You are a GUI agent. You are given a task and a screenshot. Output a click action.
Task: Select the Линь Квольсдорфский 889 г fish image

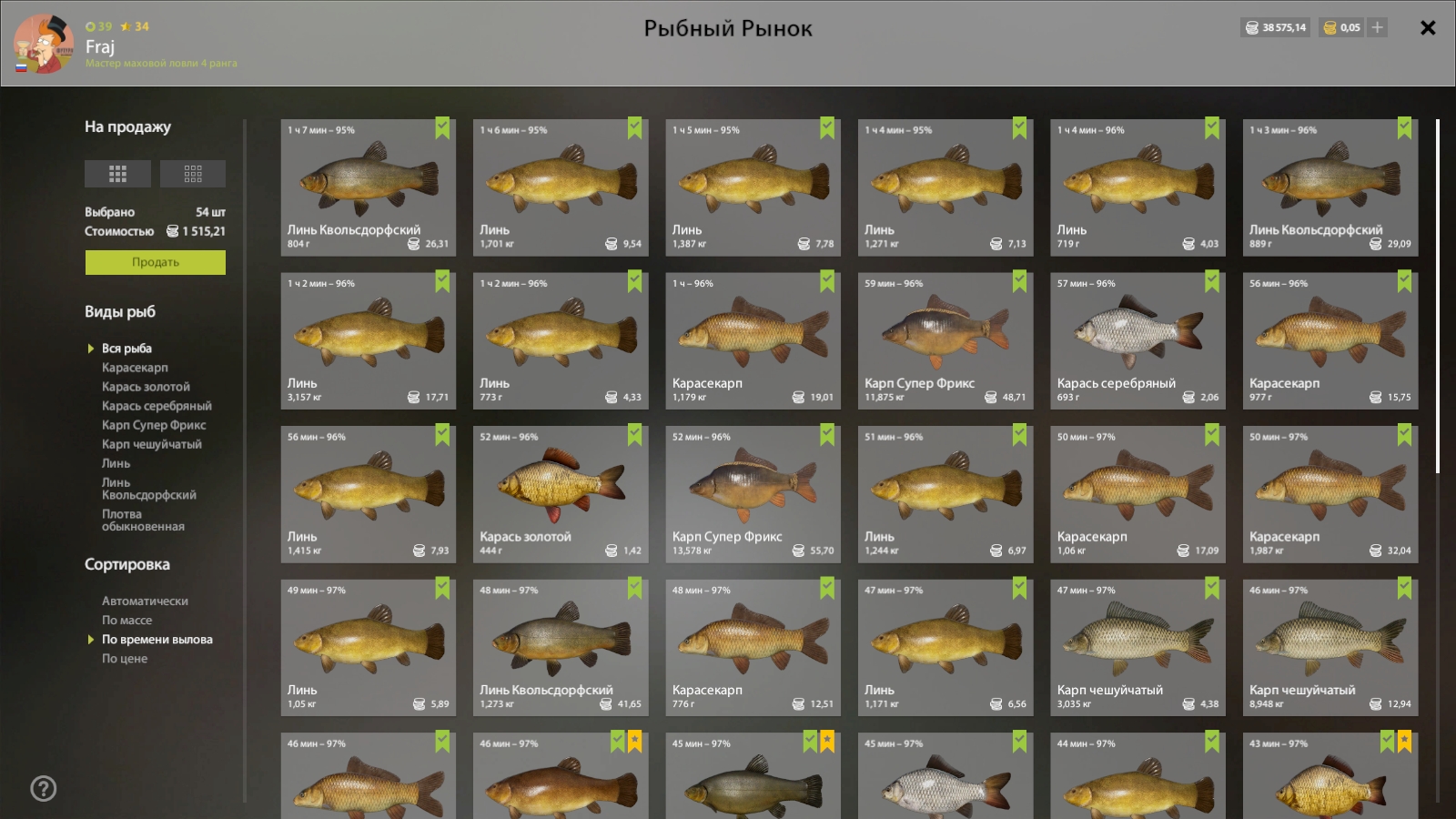1330,178
